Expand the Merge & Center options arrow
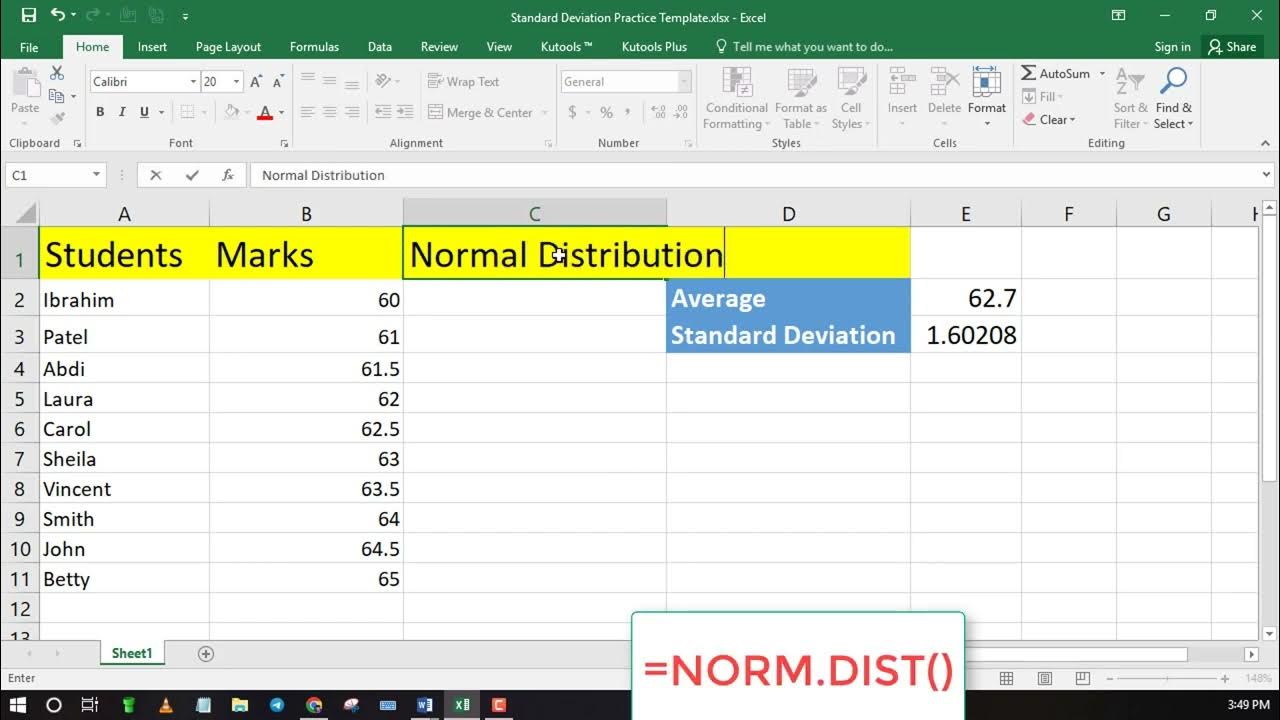 546,112
